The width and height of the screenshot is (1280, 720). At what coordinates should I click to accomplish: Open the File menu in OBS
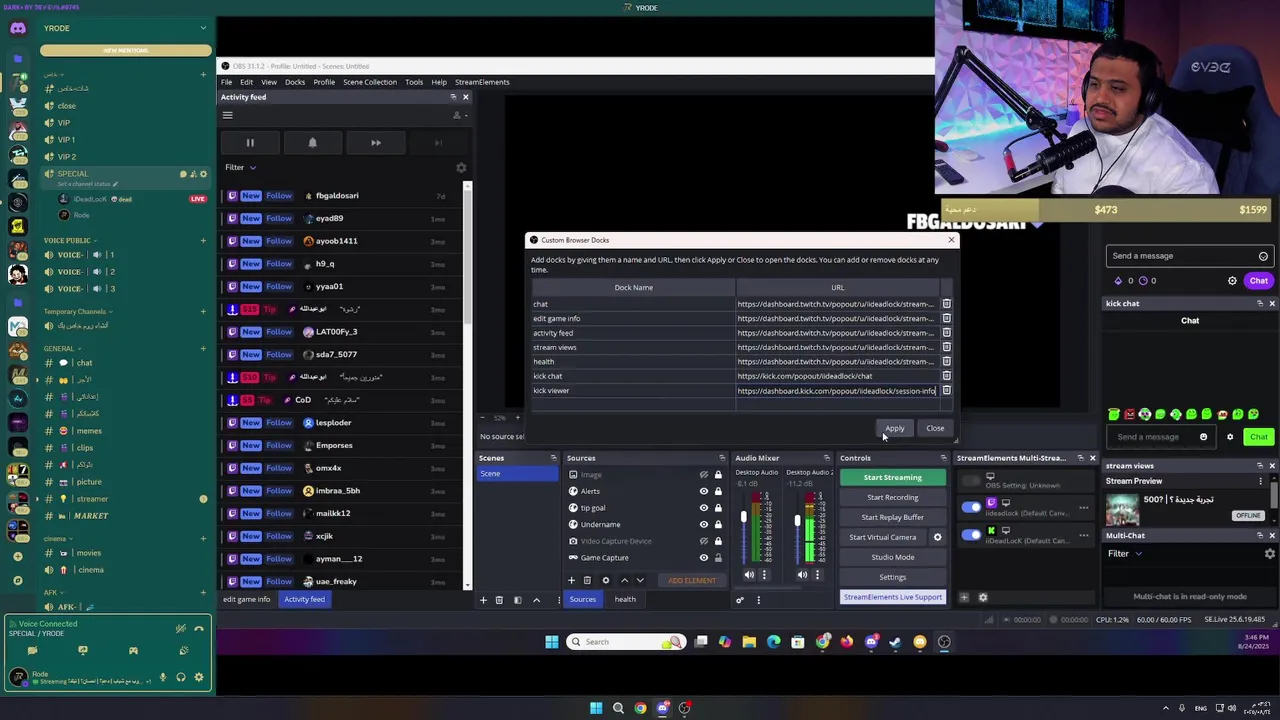[x=227, y=82]
